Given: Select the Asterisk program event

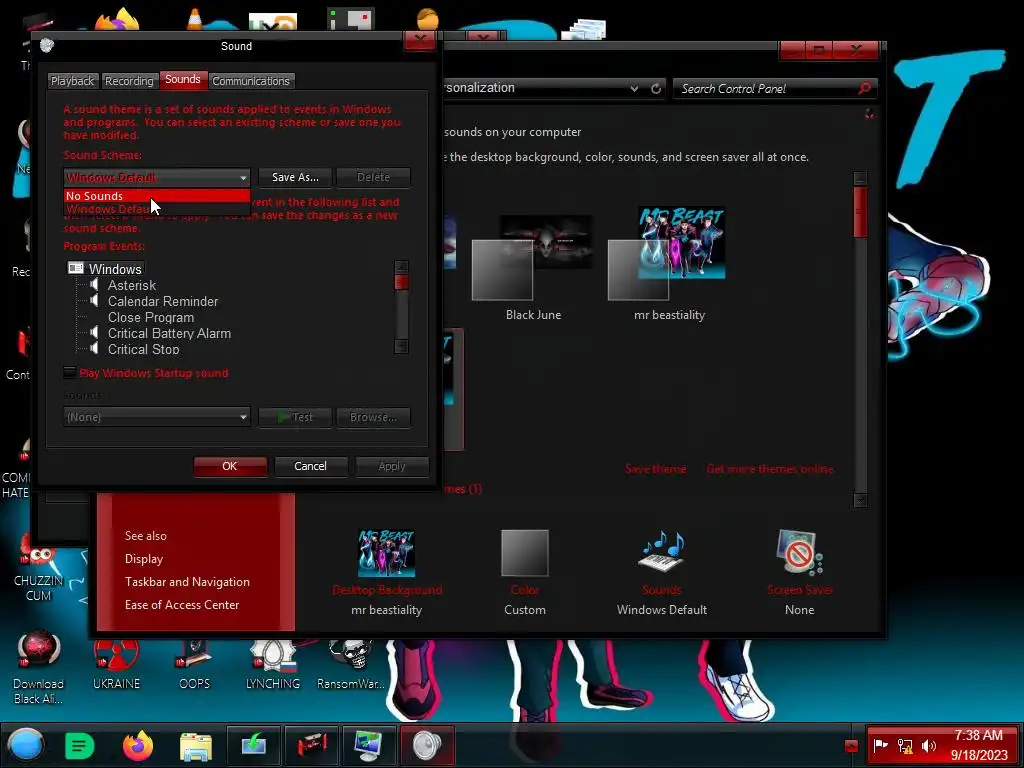Looking at the screenshot, I should click(x=132, y=285).
